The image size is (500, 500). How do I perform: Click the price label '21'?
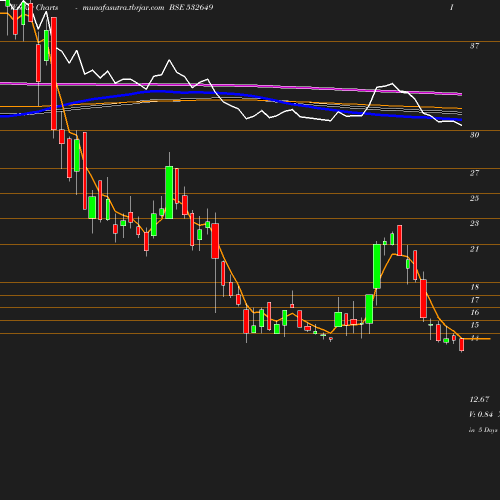click(474, 249)
